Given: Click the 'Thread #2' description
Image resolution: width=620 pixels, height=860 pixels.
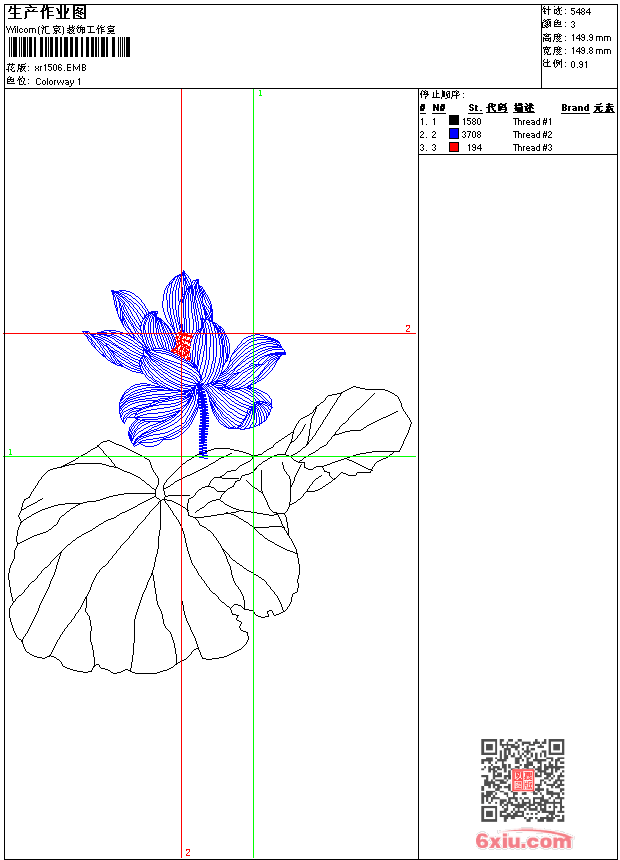Looking at the screenshot, I should (533, 134).
